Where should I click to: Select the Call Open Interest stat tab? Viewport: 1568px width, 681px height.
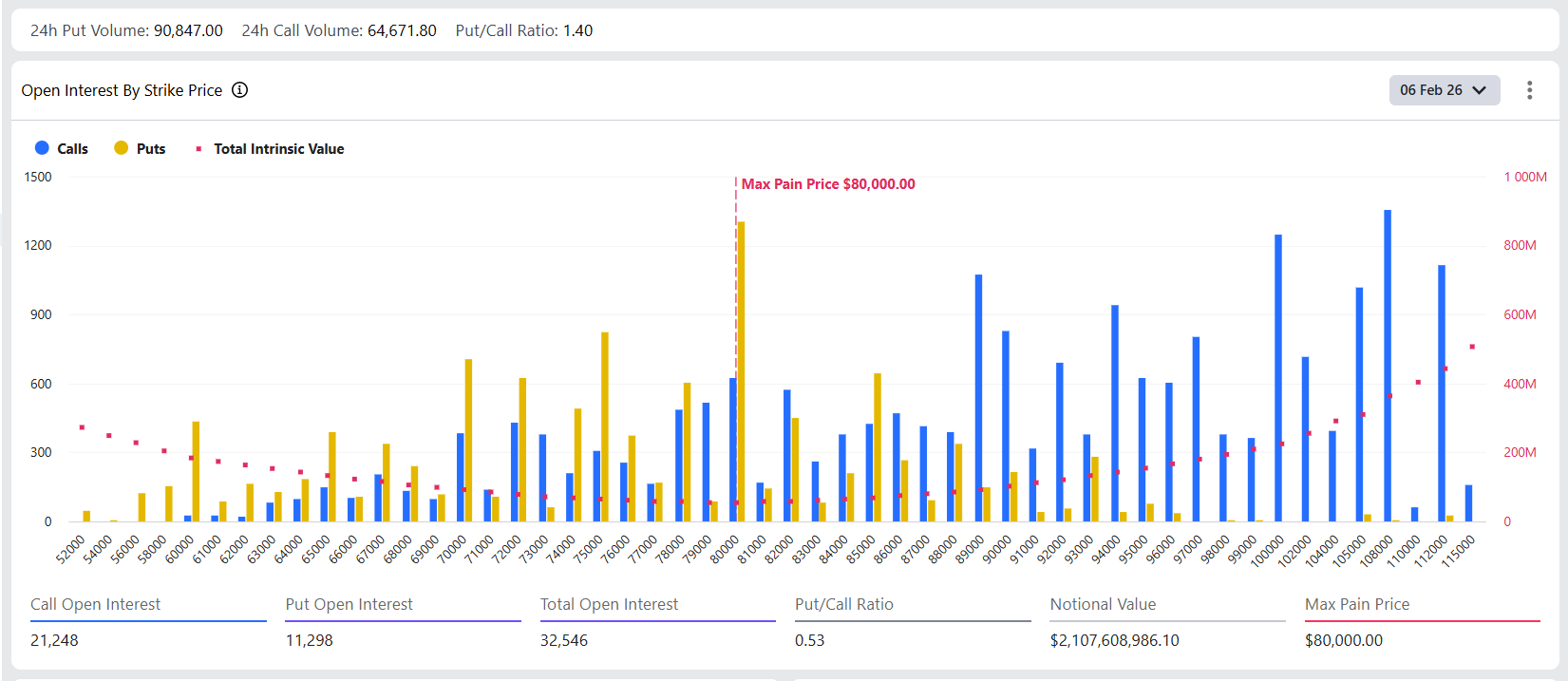tap(96, 605)
